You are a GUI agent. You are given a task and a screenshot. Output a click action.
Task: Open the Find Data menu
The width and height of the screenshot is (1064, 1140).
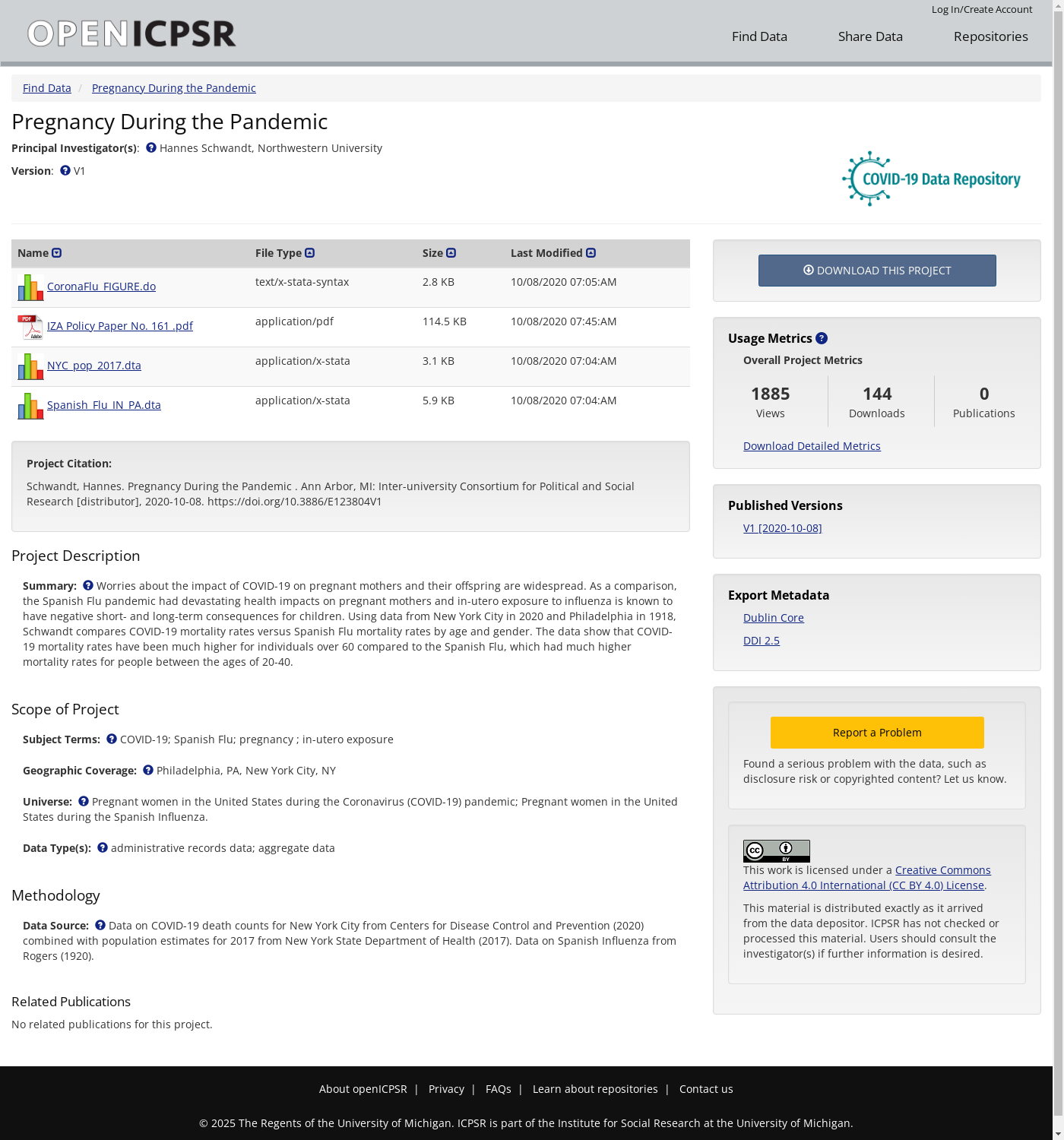point(758,36)
